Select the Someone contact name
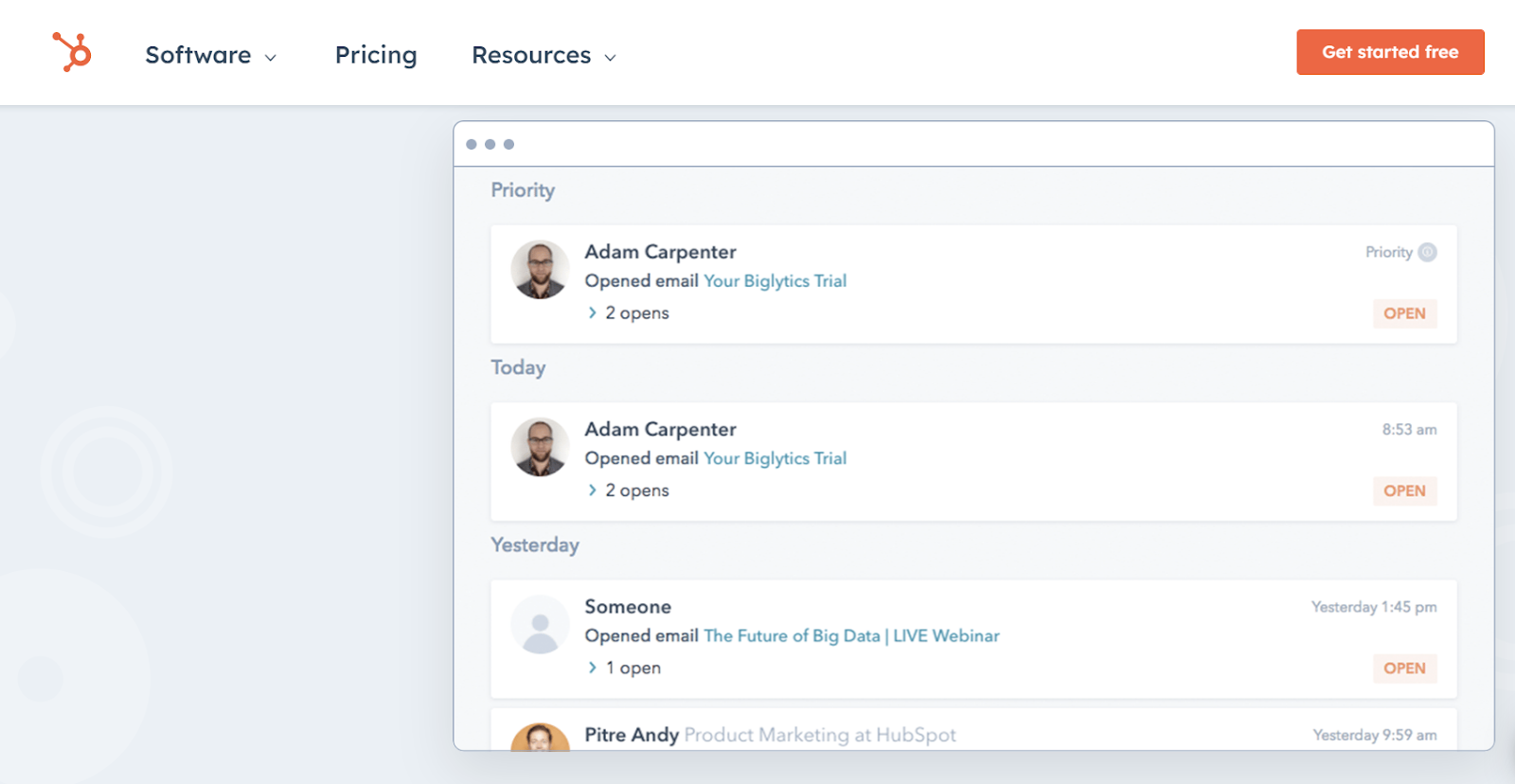This screenshot has height=784, width=1515. click(628, 607)
